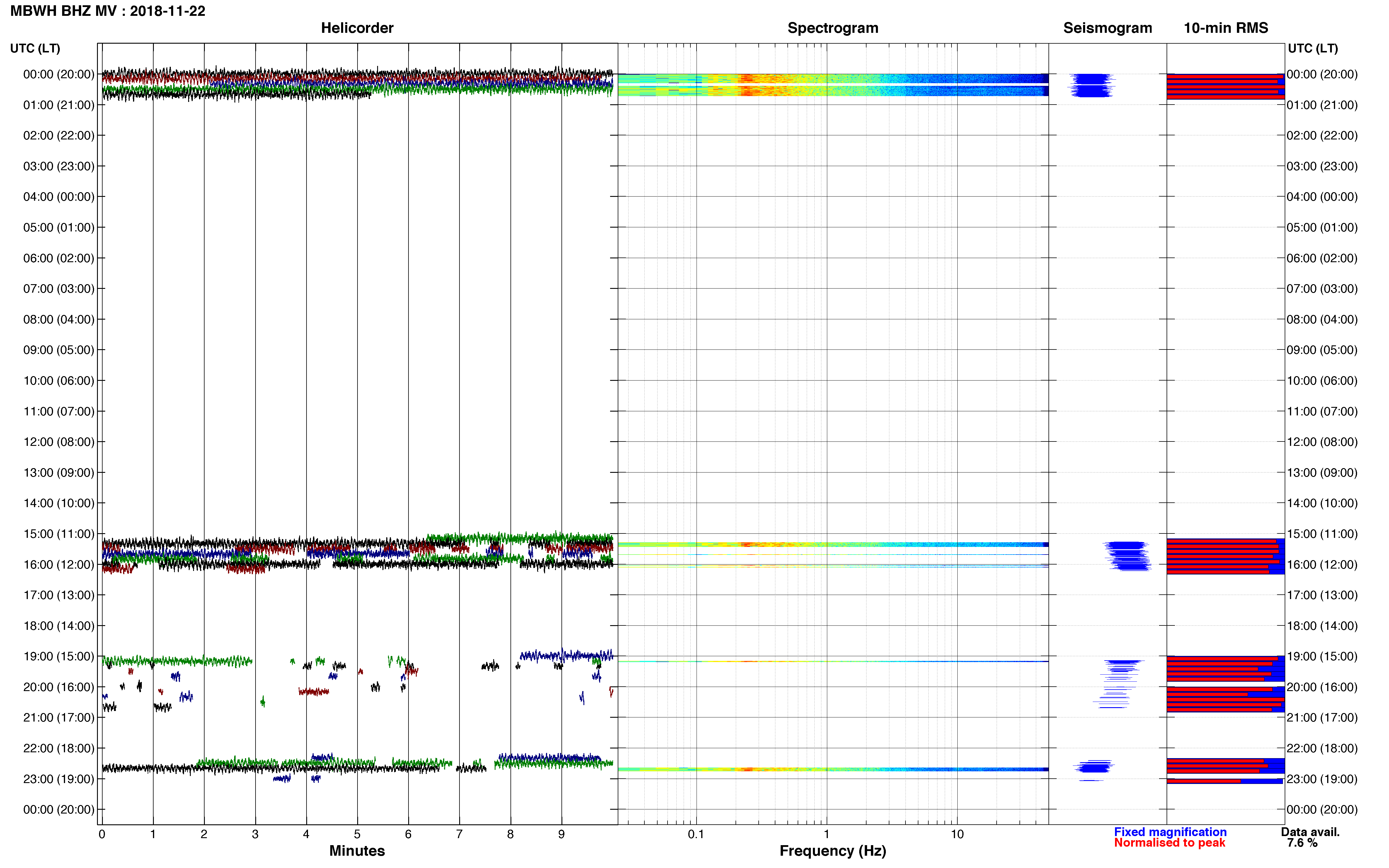Click left axis label '05:00 (01:00)'
Screen dimensions: 1389x868
(x=59, y=227)
